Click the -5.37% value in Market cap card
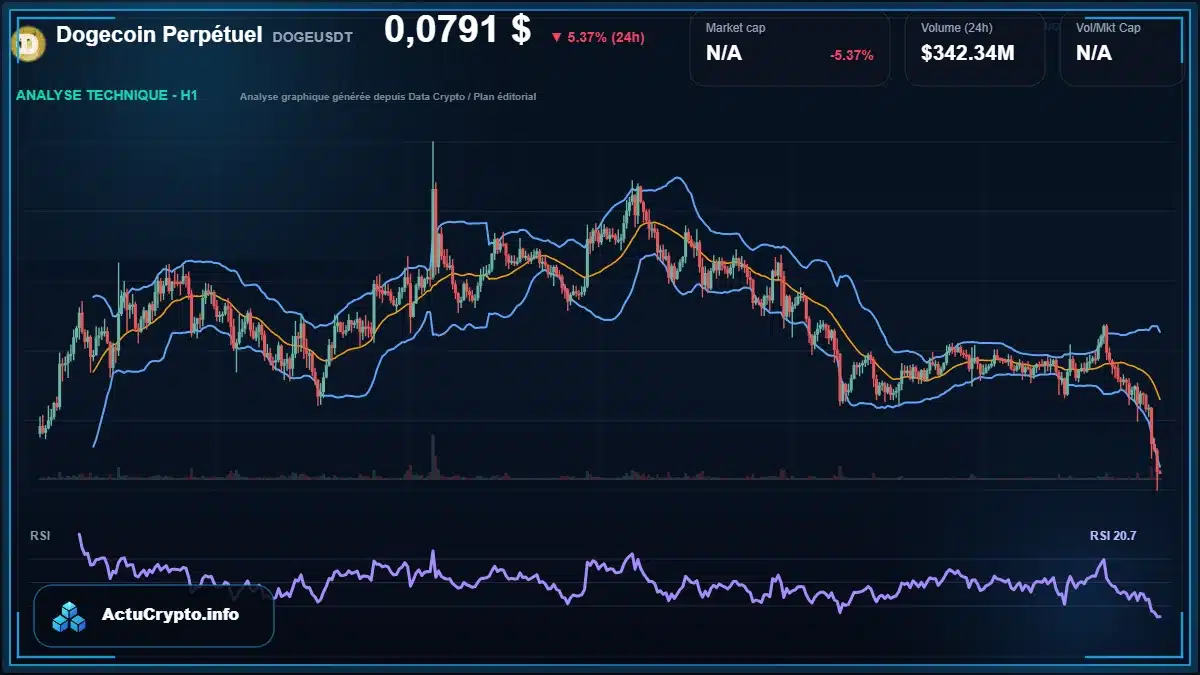This screenshot has width=1200, height=675. pyautogui.click(x=852, y=55)
